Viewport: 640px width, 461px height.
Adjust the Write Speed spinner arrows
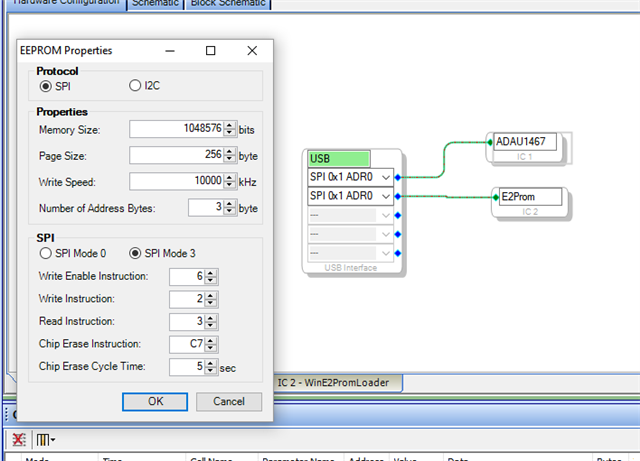click(230, 181)
